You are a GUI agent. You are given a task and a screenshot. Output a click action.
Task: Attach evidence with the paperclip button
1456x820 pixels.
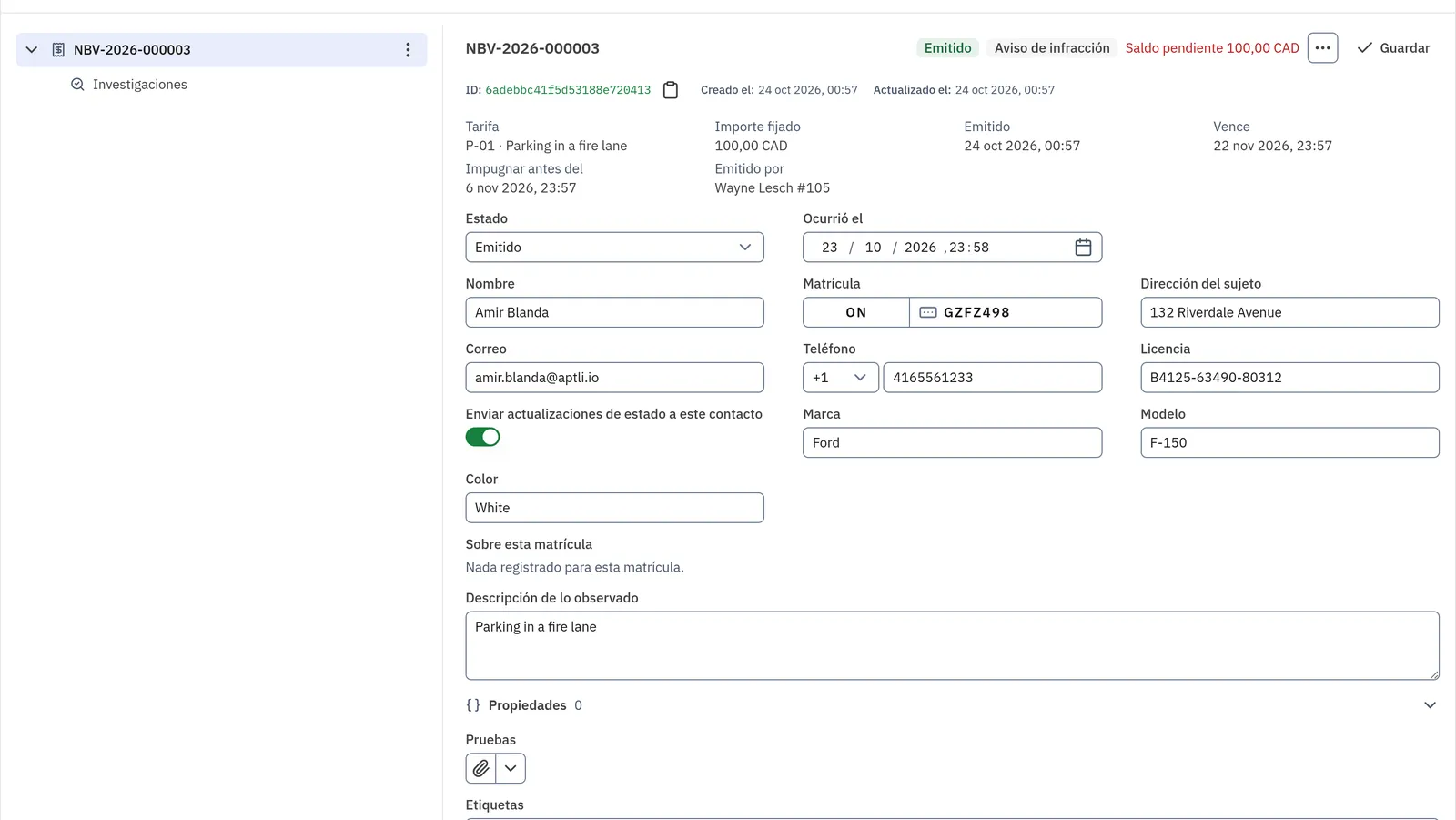pyautogui.click(x=480, y=768)
